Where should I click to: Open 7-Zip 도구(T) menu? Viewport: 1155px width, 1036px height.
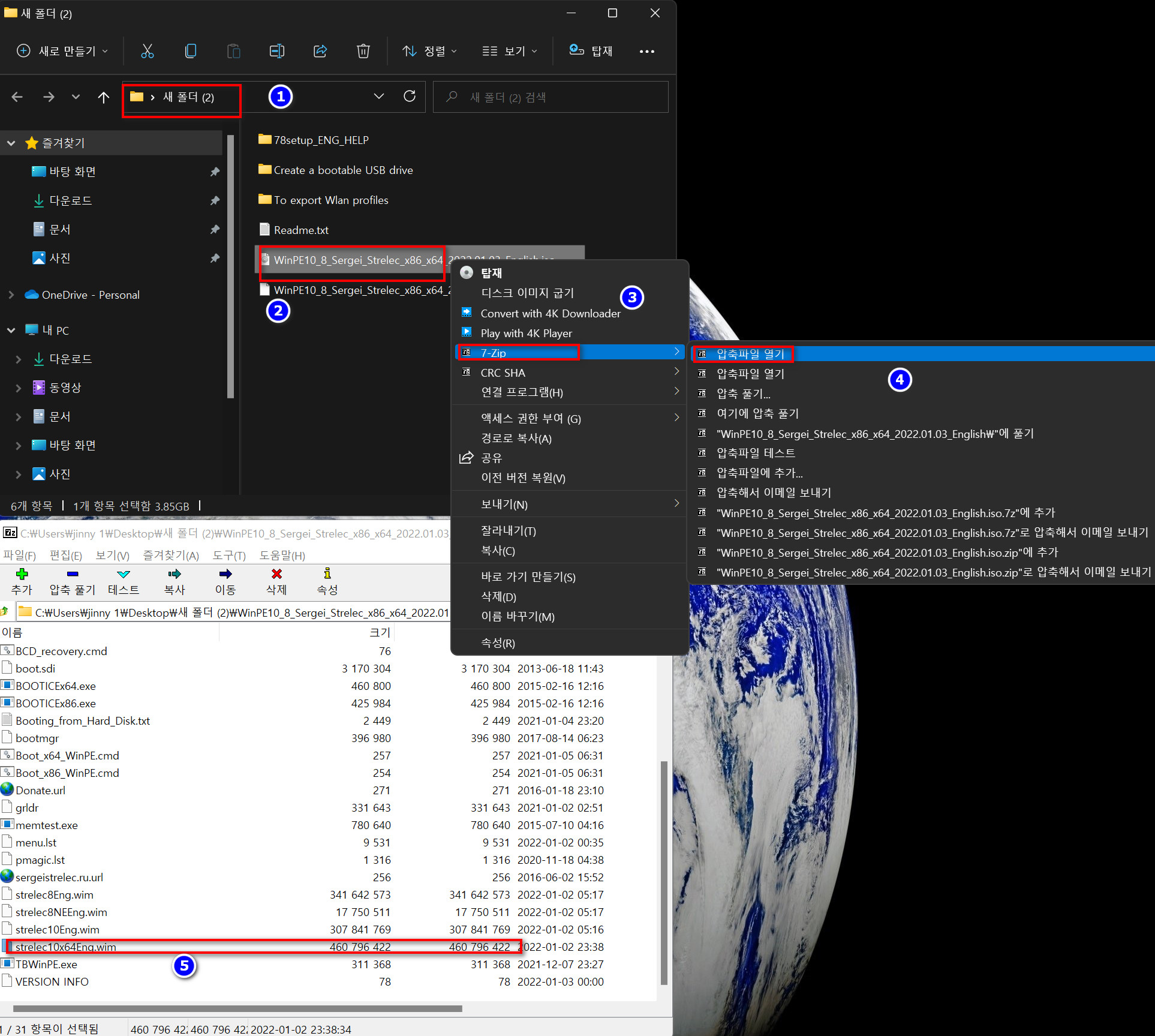coord(229,555)
